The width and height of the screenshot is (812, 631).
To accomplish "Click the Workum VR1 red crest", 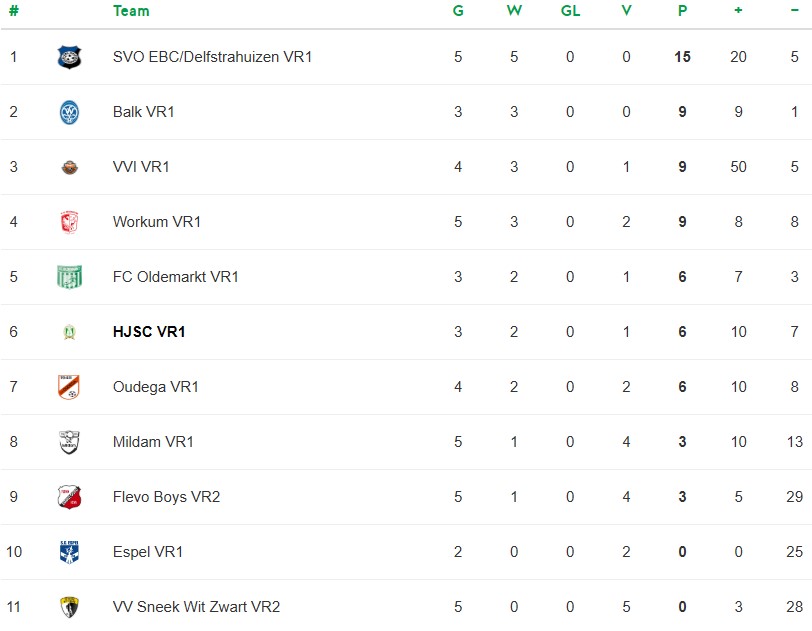I will coord(69,222).
